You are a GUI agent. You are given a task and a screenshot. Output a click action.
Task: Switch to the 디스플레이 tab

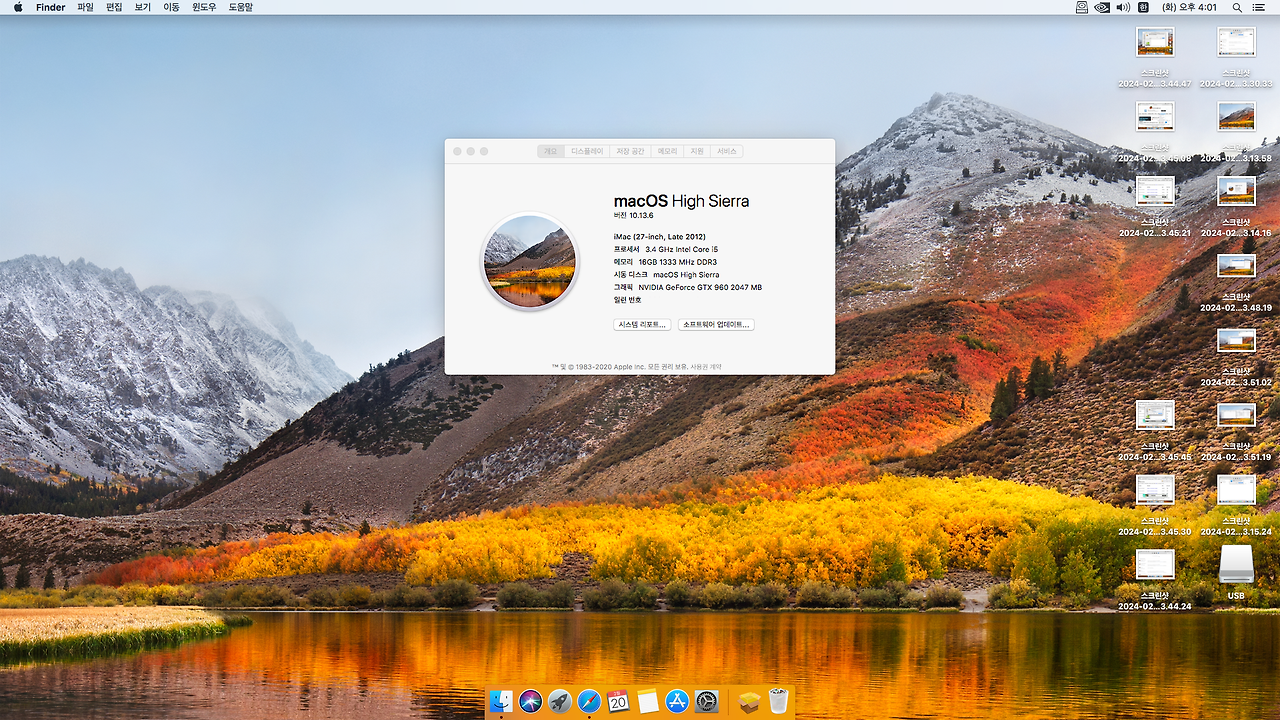click(x=588, y=151)
